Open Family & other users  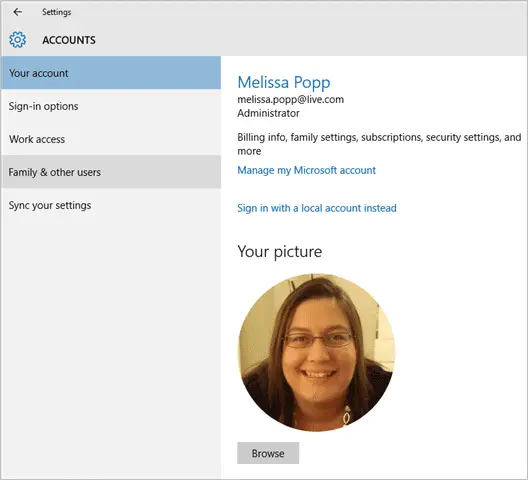(x=111, y=172)
